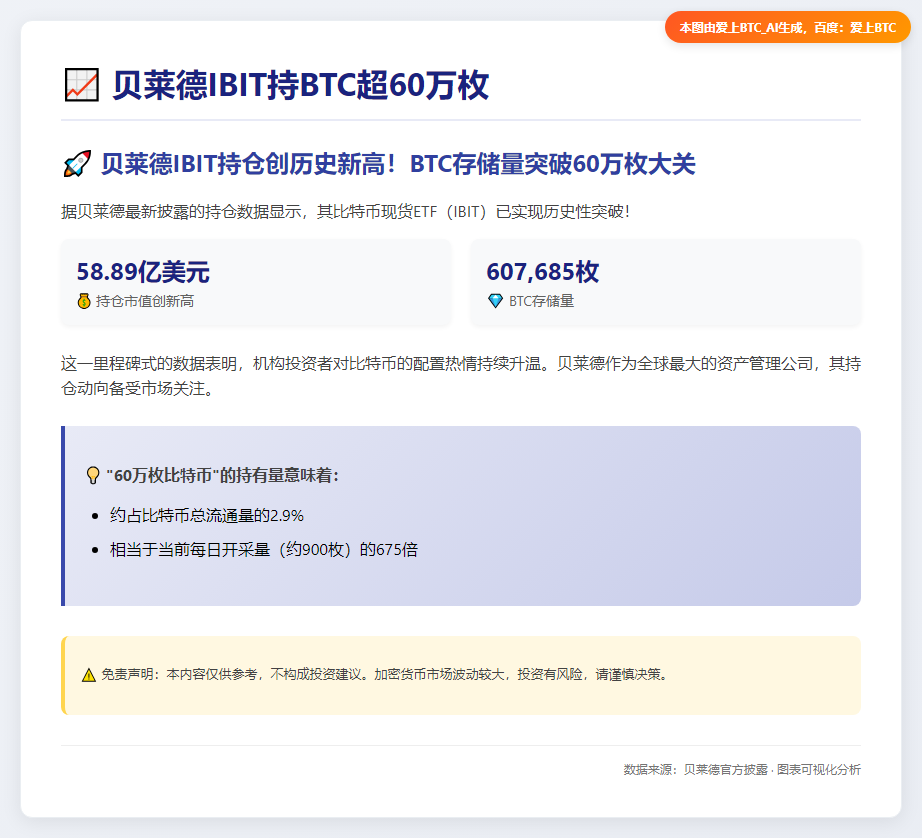The height and width of the screenshot is (838, 922).
Task: Click the paragraph starting 据贝莱德最新披露
Action: point(346,211)
